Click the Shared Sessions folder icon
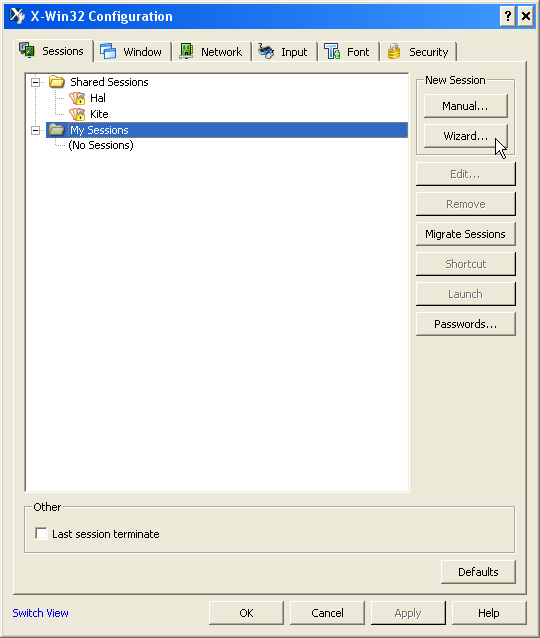 [x=57, y=82]
